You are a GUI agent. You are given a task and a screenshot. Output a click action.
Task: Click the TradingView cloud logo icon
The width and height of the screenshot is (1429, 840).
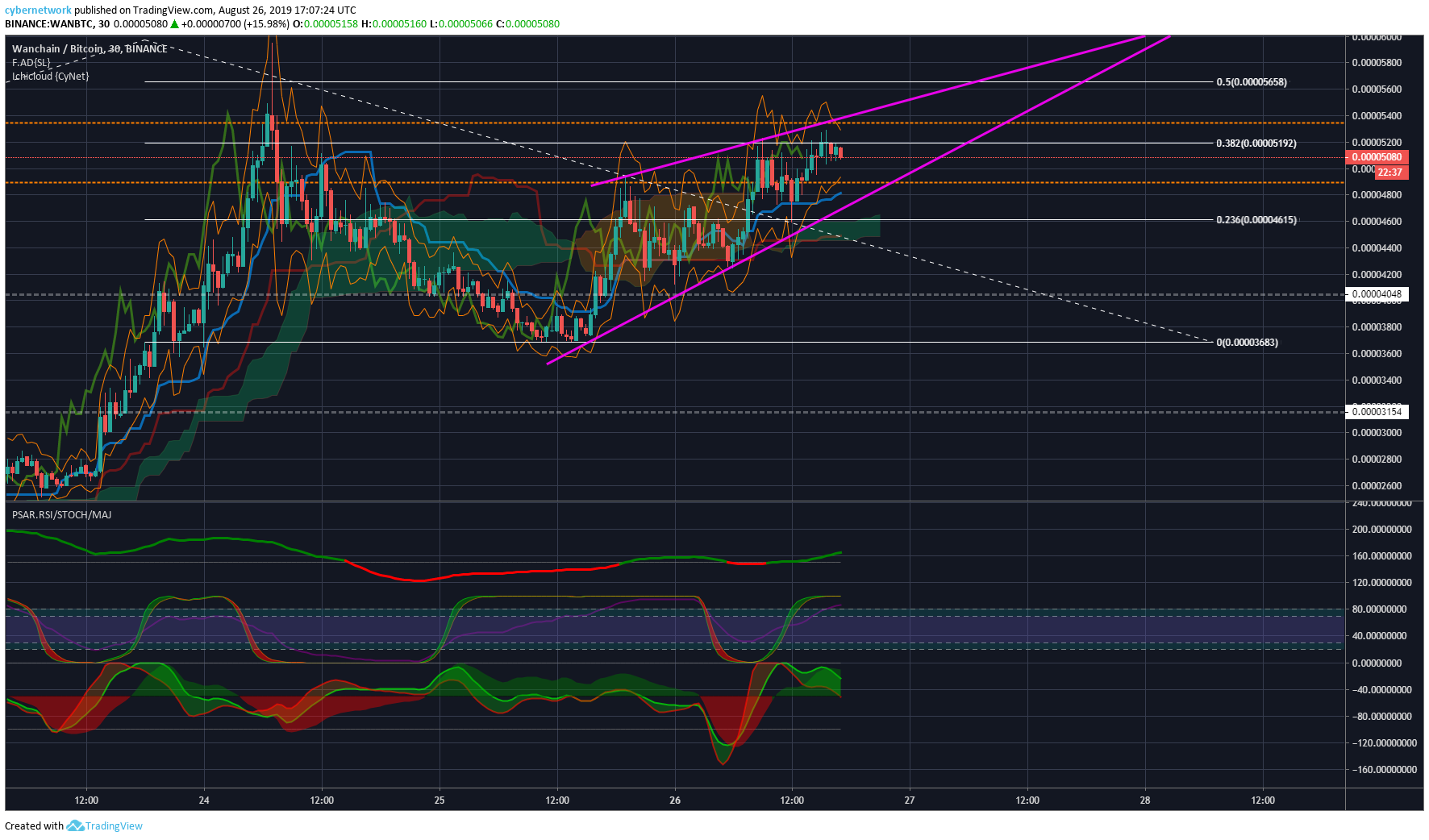click(x=75, y=825)
